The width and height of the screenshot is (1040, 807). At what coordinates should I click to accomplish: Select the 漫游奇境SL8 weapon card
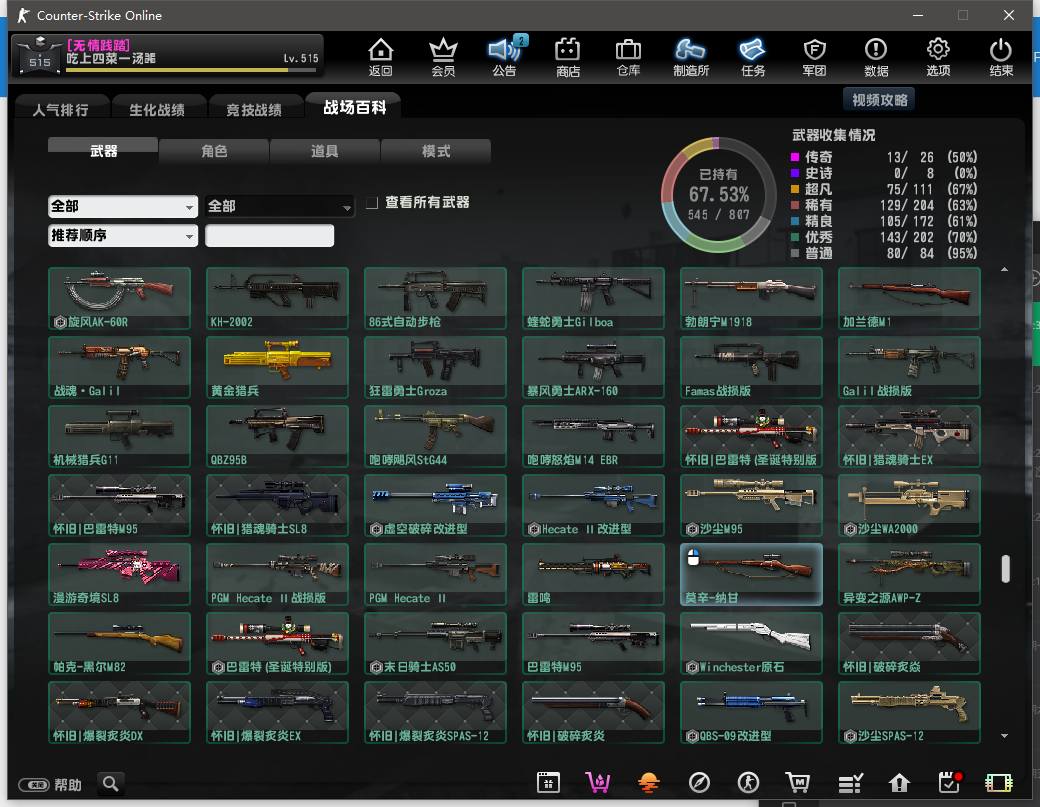(x=119, y=574)
